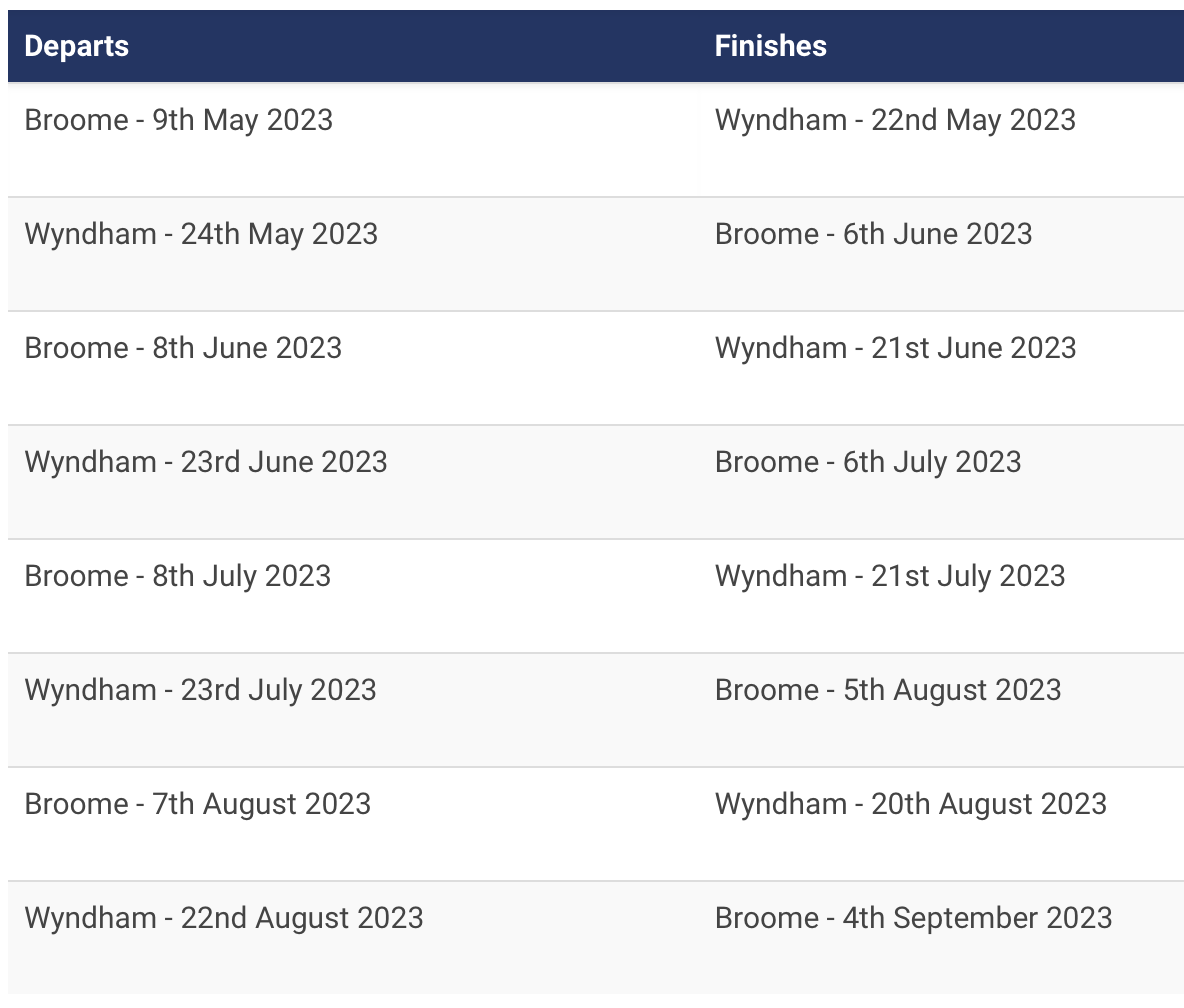Select Broome - 7th August 2023 departure
This screenshot has height=1008, width=1184.
tap(197, 804)
